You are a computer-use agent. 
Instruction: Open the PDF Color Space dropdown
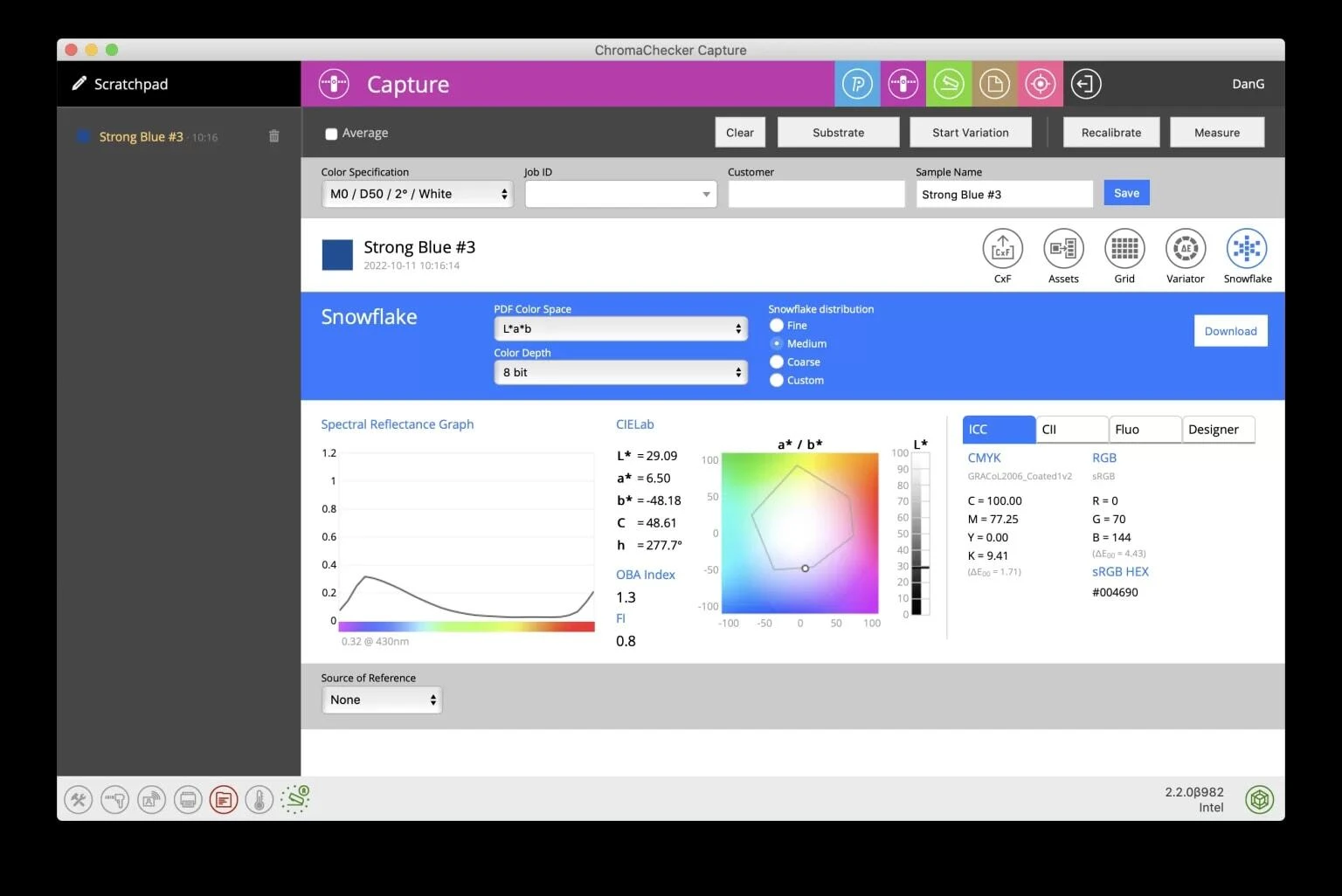pos(620,328)
